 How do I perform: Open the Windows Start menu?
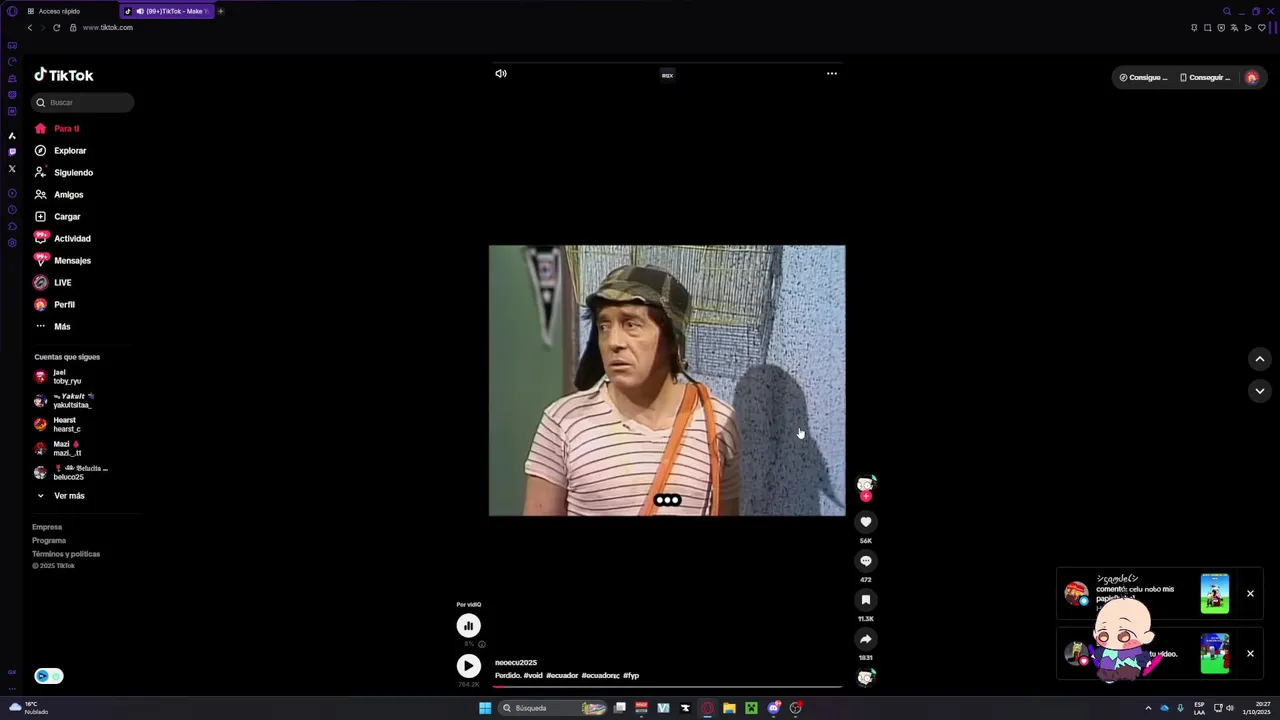point(485,708)
